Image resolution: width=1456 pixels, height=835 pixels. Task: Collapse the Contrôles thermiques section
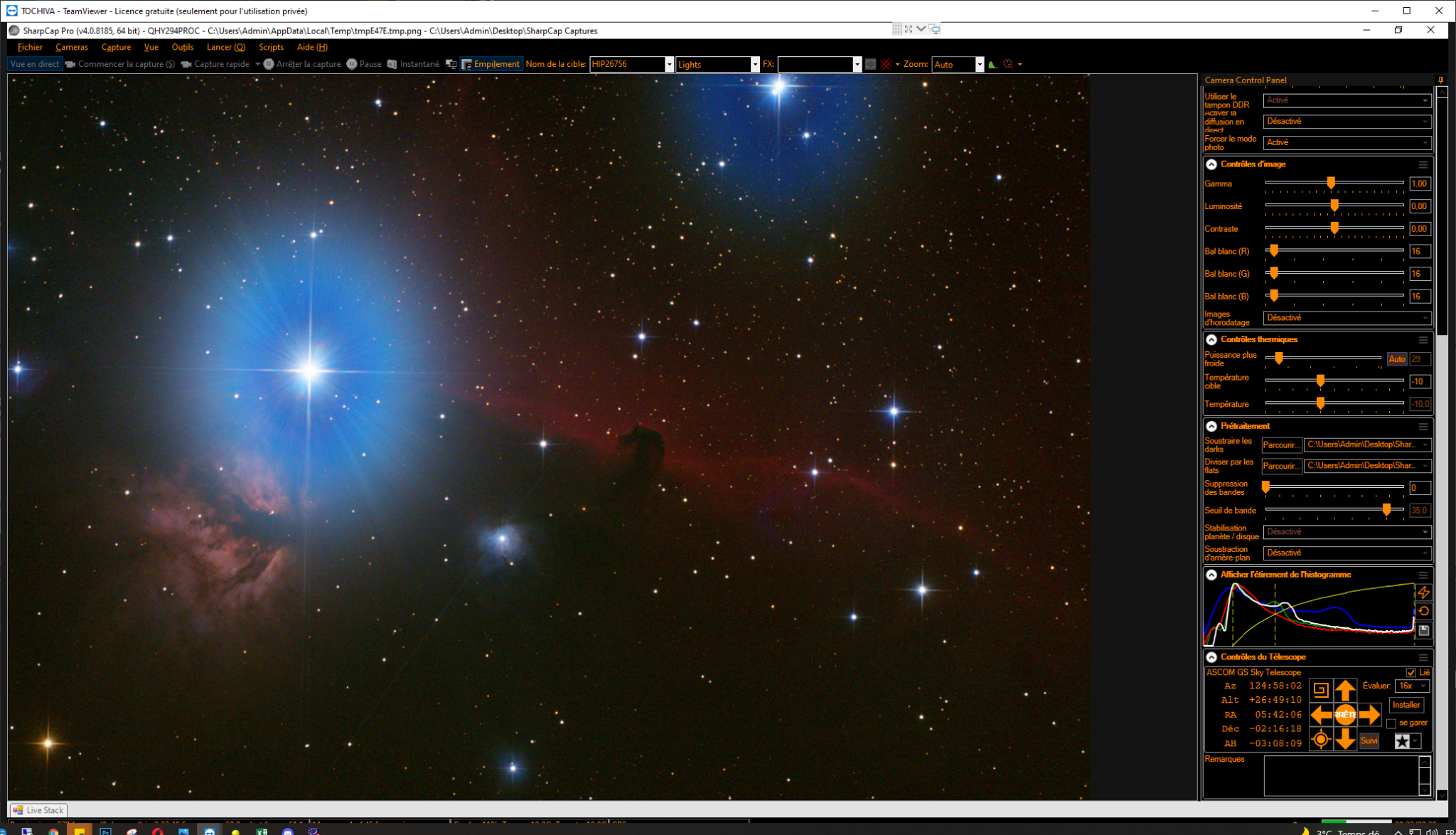click(x=1211, y=340)
